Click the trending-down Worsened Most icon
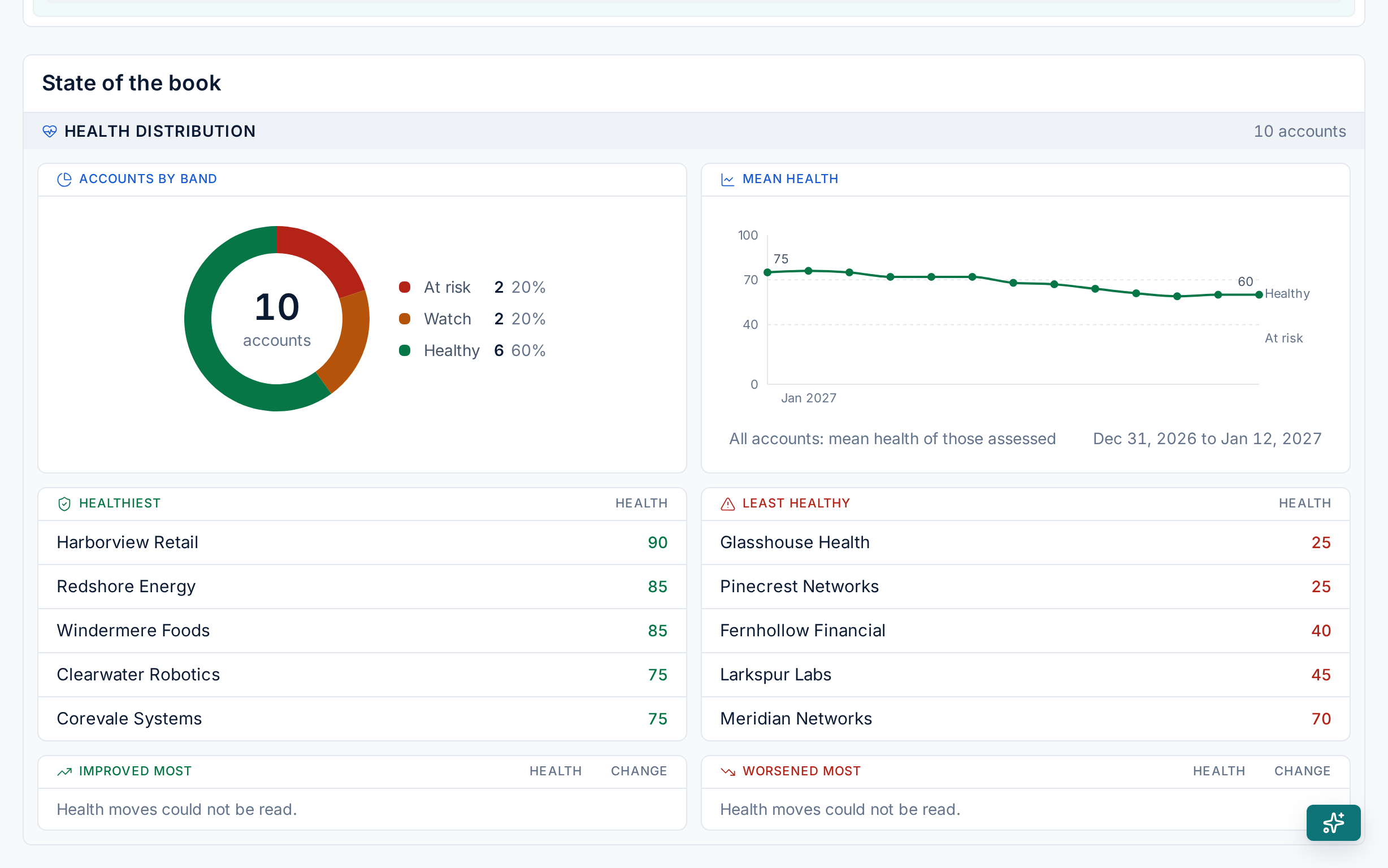 (x=727, y=771)
